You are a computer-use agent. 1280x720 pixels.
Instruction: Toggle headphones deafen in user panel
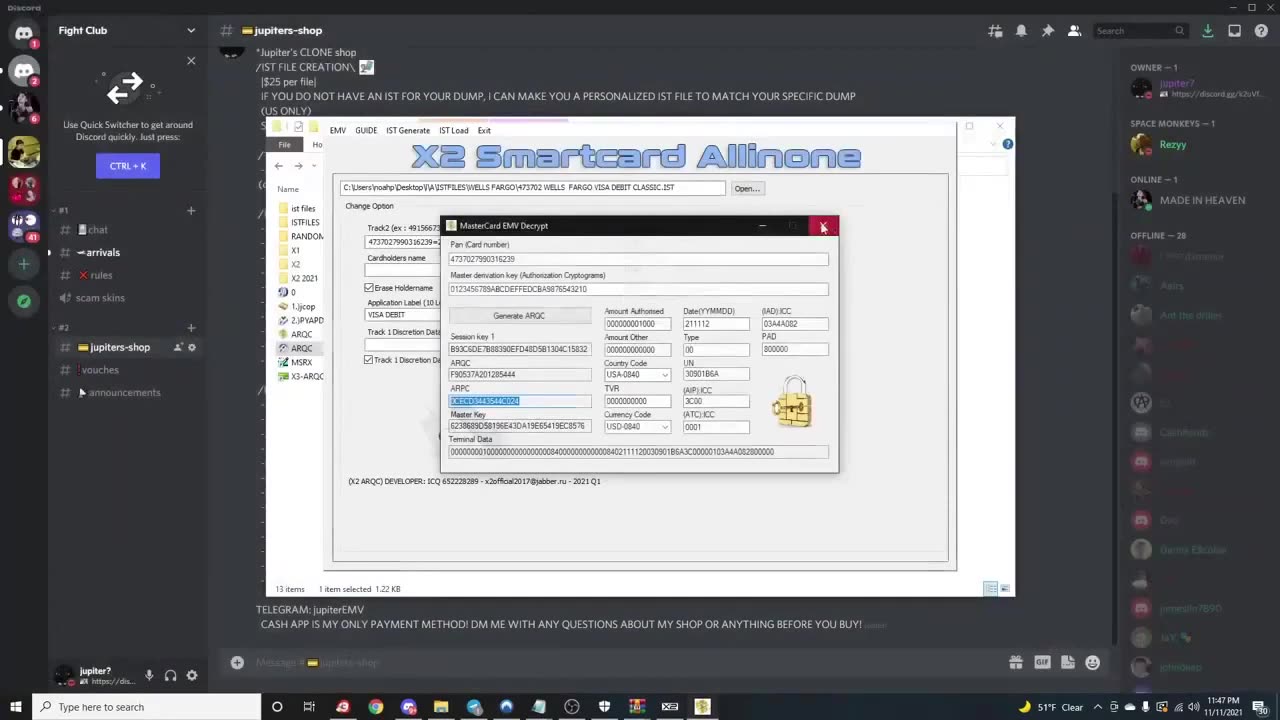pos(170,676)
